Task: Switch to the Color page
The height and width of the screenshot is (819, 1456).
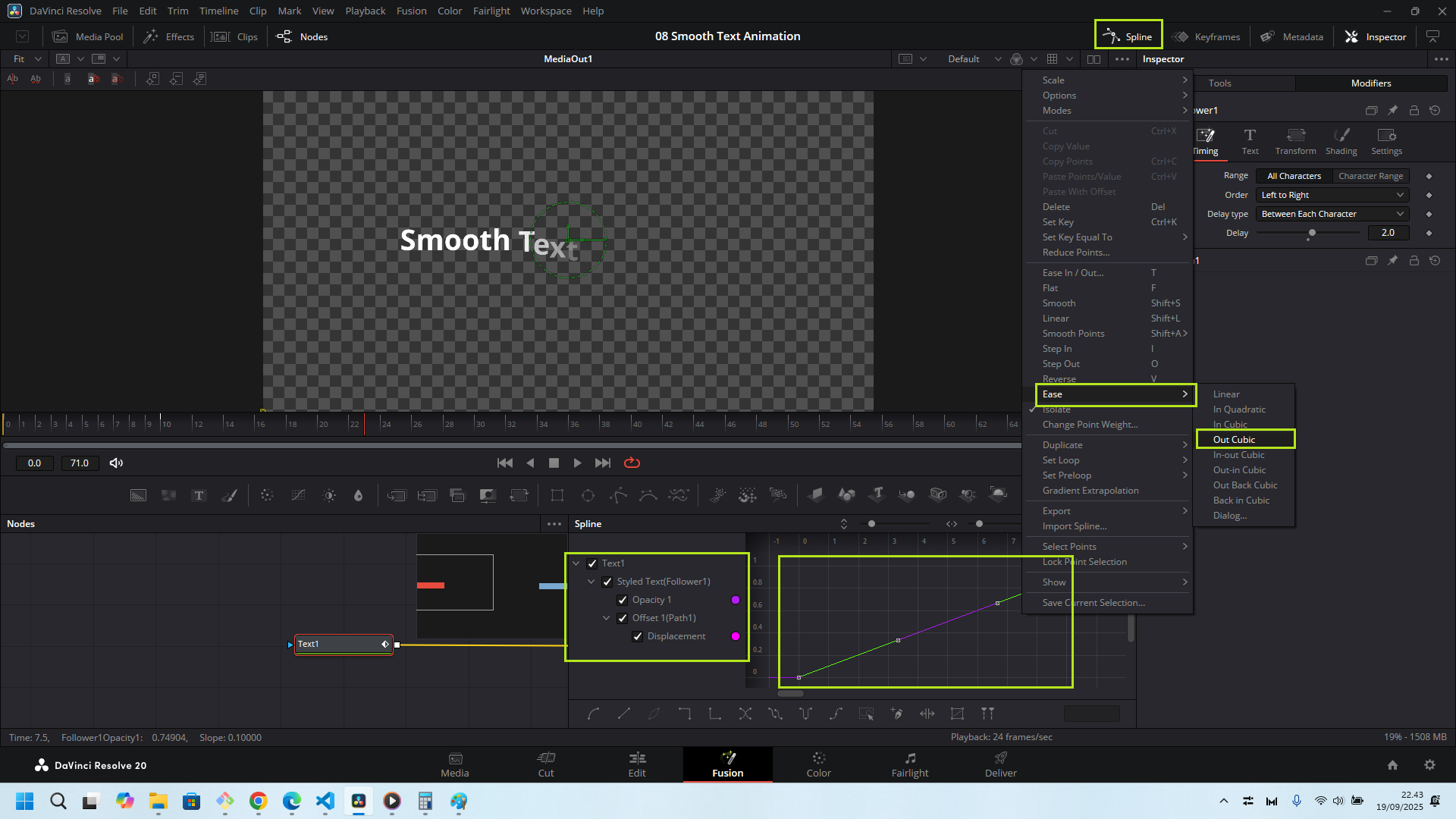Action: [818, 764]
